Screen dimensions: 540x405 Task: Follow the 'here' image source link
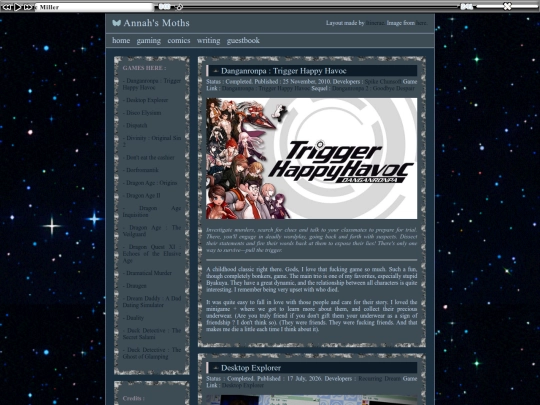click(x=421, y=23)
